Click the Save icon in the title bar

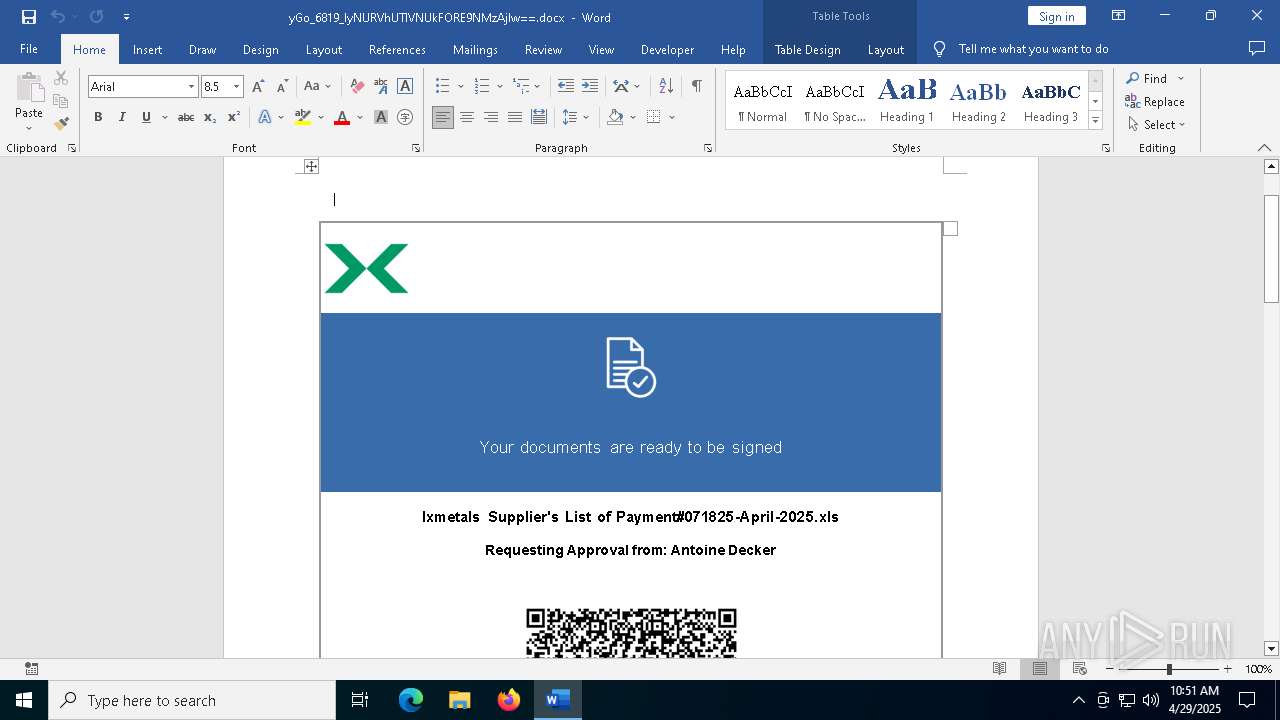click(x=29, y=17)
